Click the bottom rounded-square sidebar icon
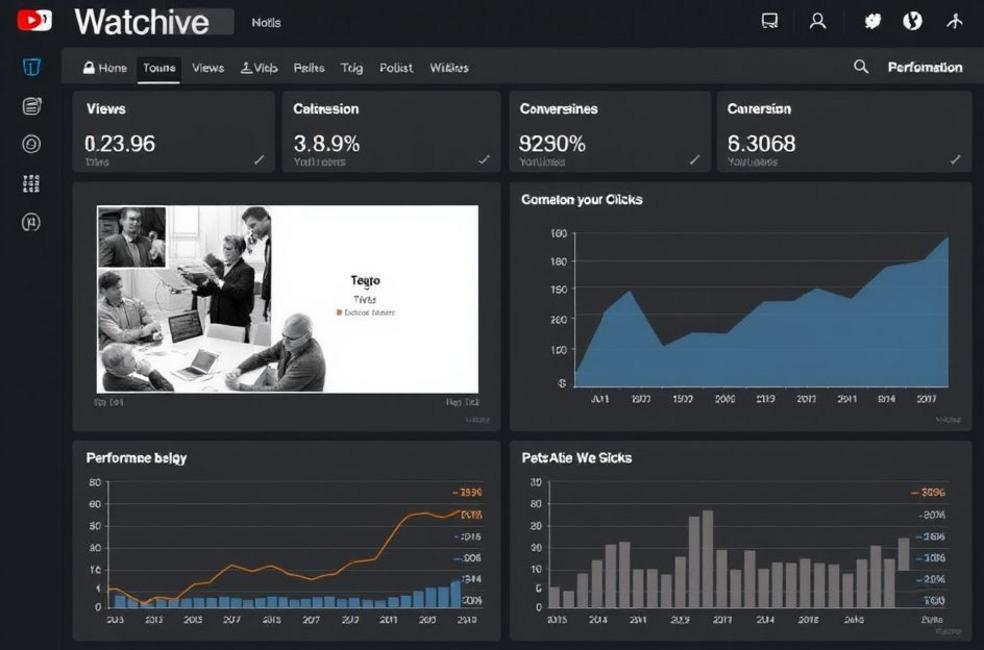The width and height of the screenshot is (984, 650). pos(31,222)
